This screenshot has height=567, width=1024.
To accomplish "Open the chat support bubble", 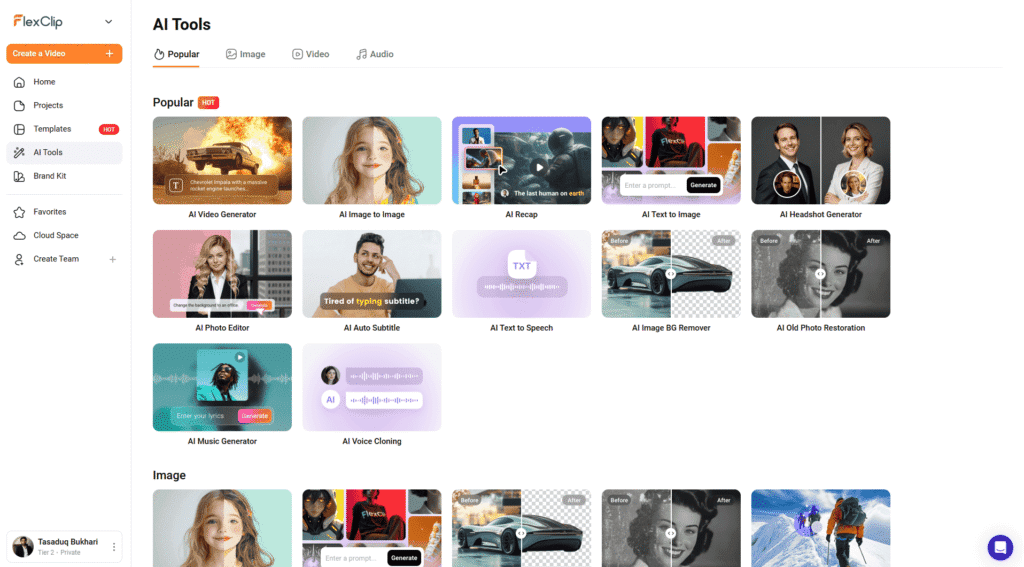I will point(1000,547).
